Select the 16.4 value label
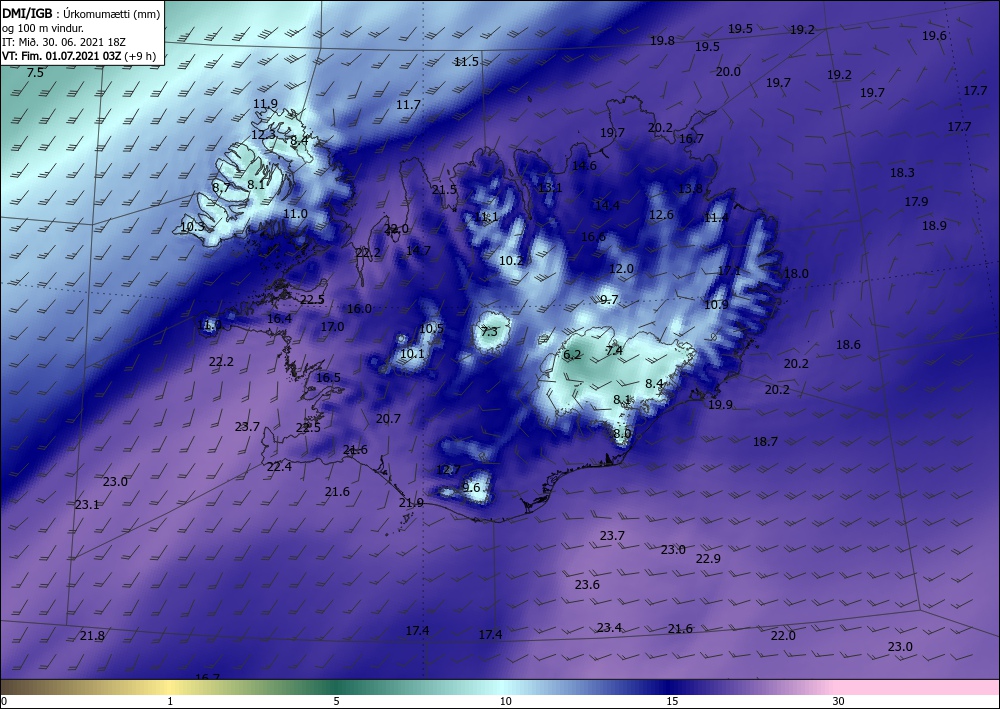Screen dimensions: 1000x709 [x=279, y=318]
